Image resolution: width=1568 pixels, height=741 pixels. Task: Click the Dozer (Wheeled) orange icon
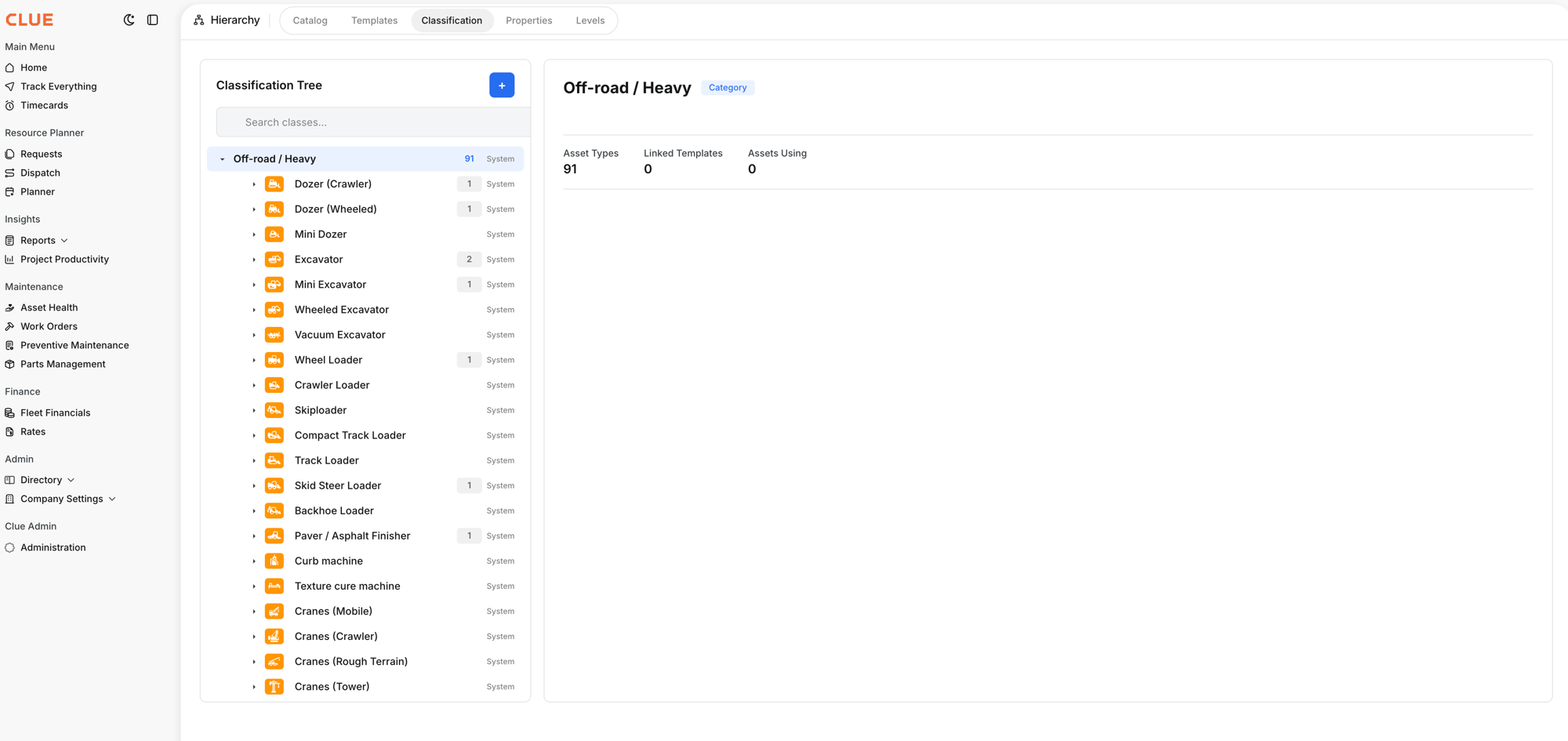[x=274, y=209]
